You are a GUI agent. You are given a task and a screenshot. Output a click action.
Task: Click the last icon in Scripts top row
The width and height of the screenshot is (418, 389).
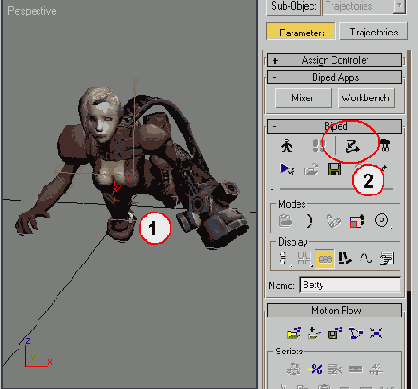coord(376,369)
